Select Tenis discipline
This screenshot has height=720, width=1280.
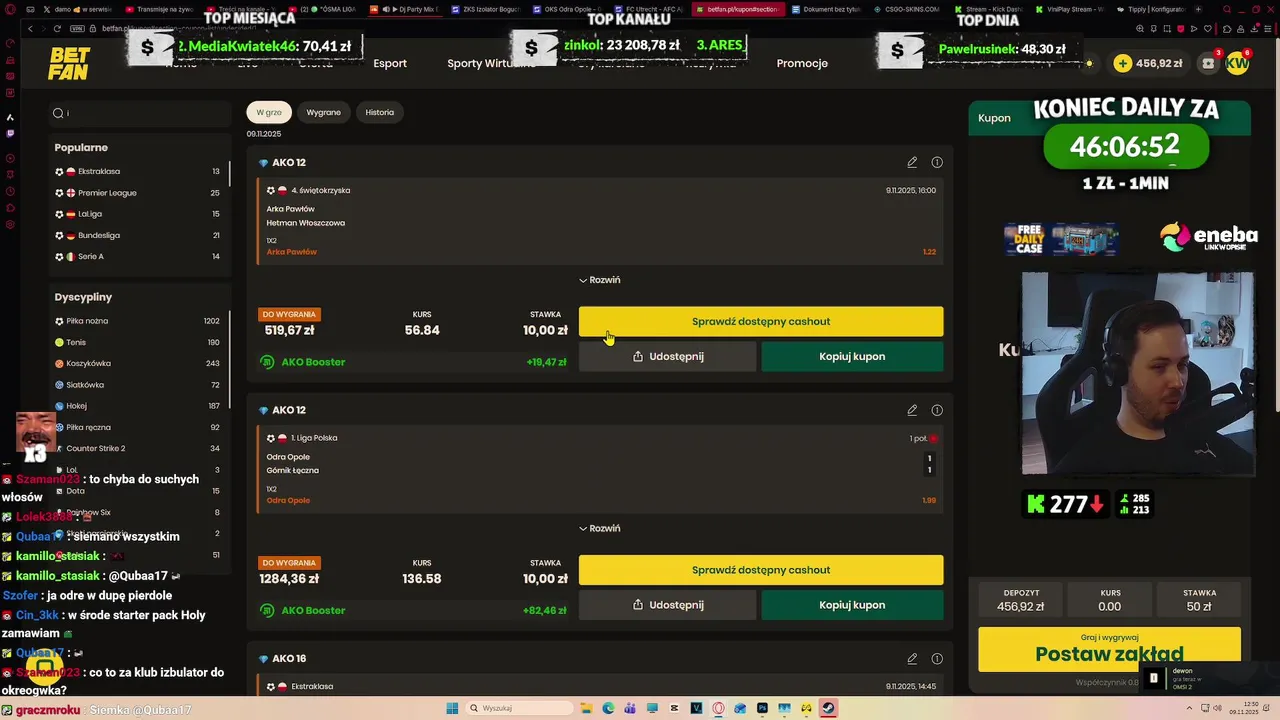pyautogui.click(x=137, y=342)
